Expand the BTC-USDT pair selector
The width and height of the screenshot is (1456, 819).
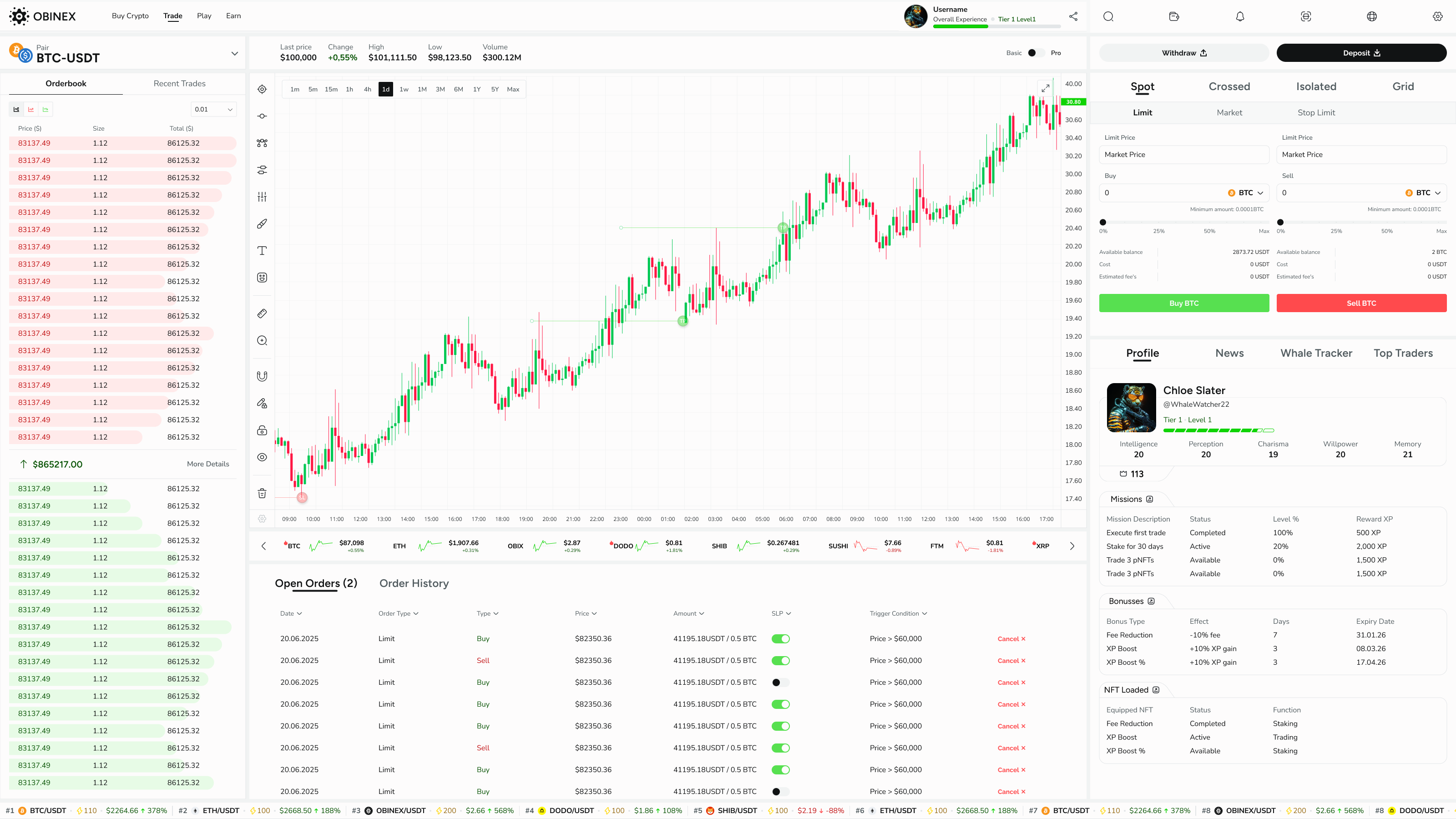[235, 53]
